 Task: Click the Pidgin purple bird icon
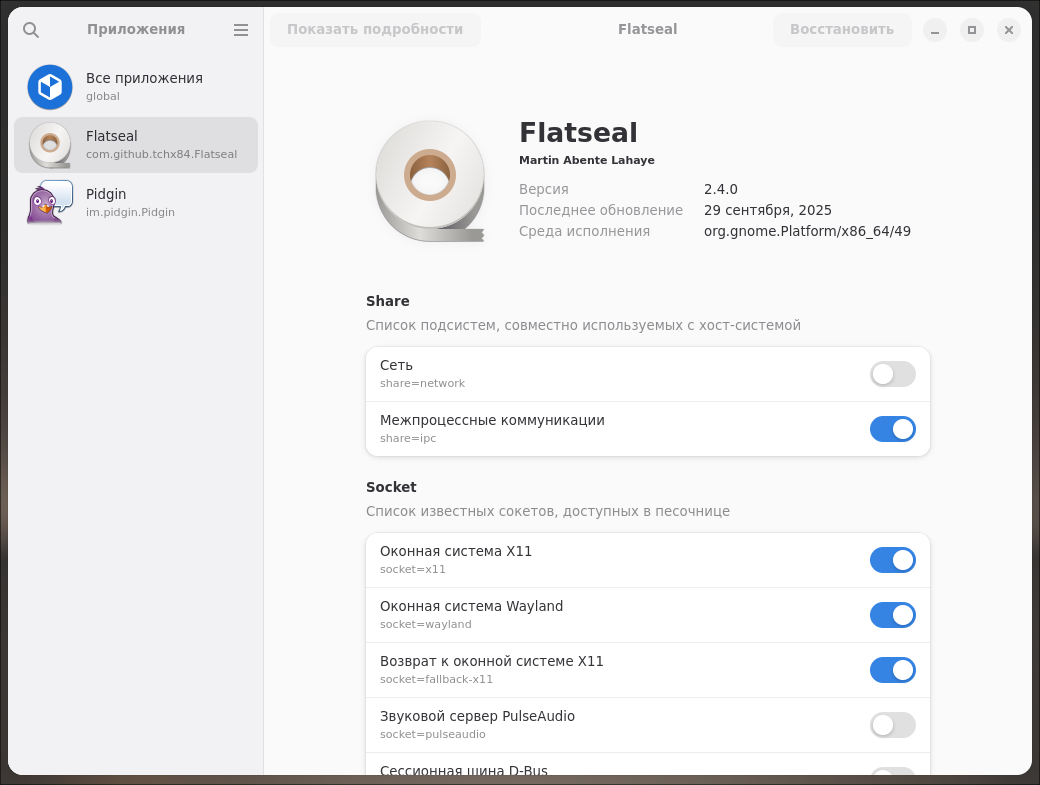click(x=50, y=203)
